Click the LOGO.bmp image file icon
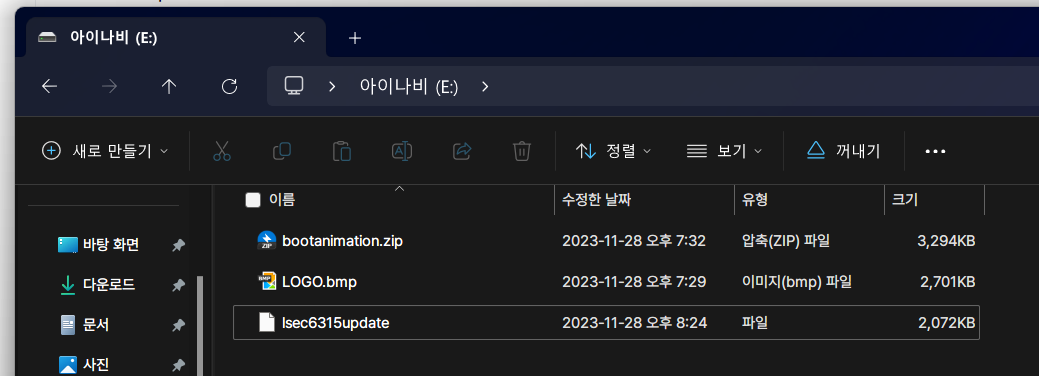 [266, 282]
